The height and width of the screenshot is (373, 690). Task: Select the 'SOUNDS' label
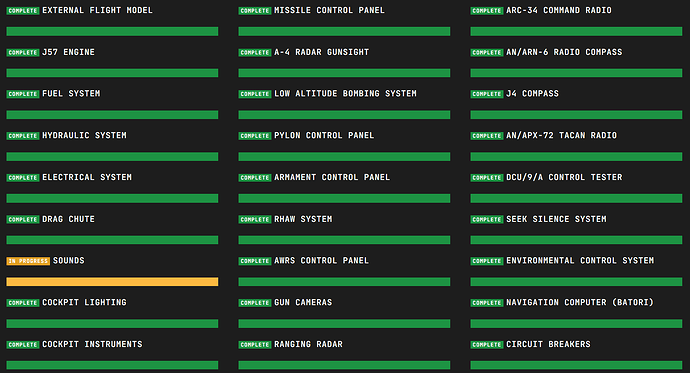(69, 260)
